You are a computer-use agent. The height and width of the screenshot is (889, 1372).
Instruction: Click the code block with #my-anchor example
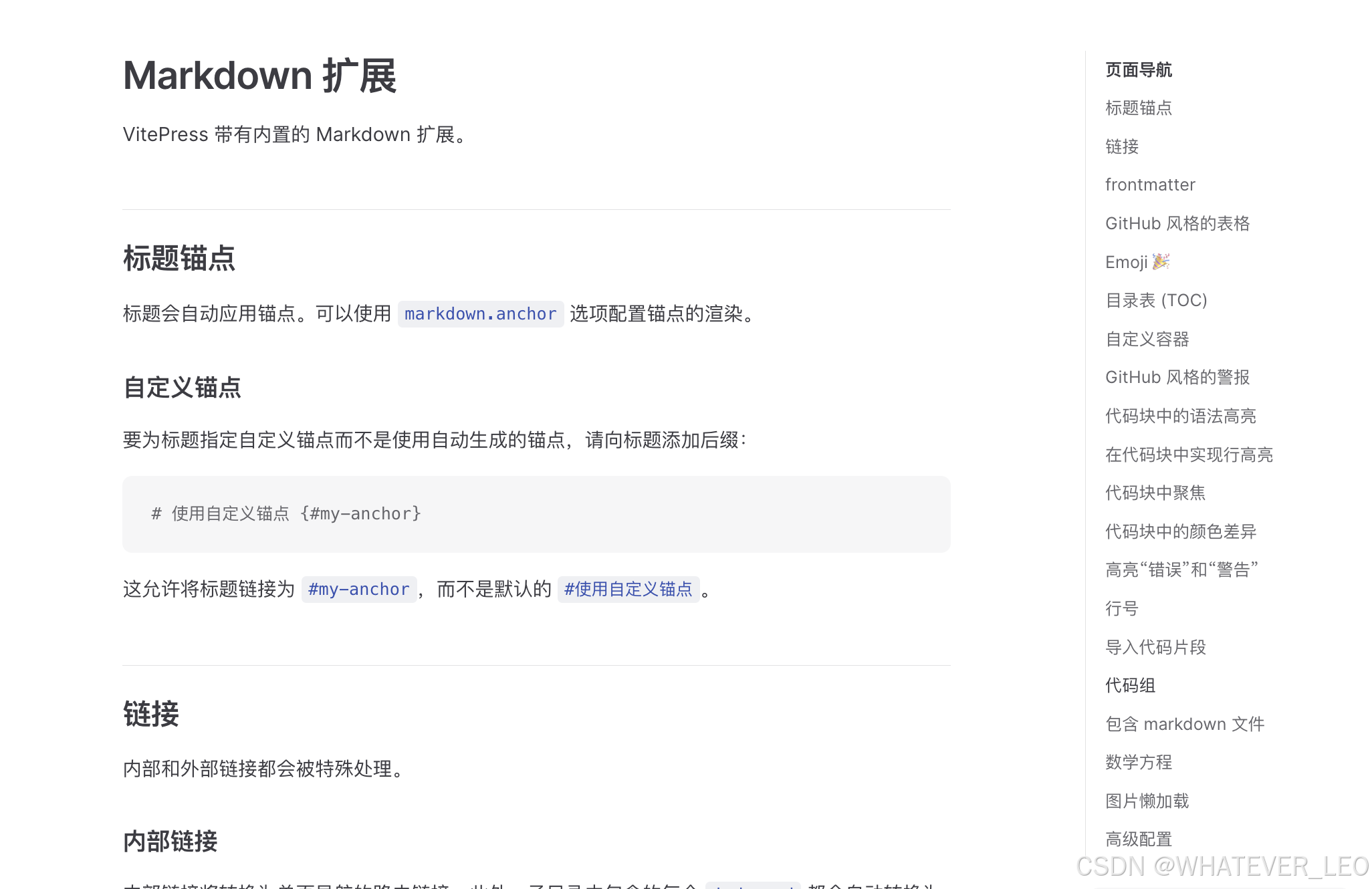click(536, 513)
